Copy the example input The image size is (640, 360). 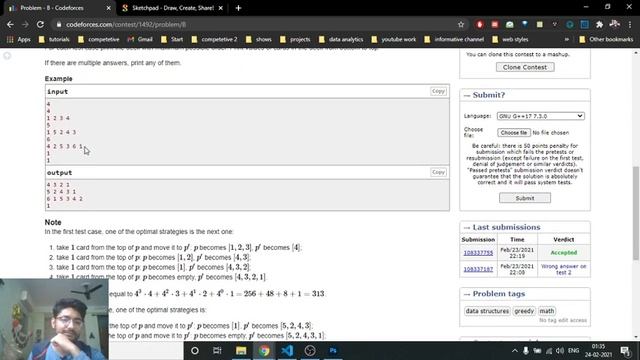coord(438,91)
